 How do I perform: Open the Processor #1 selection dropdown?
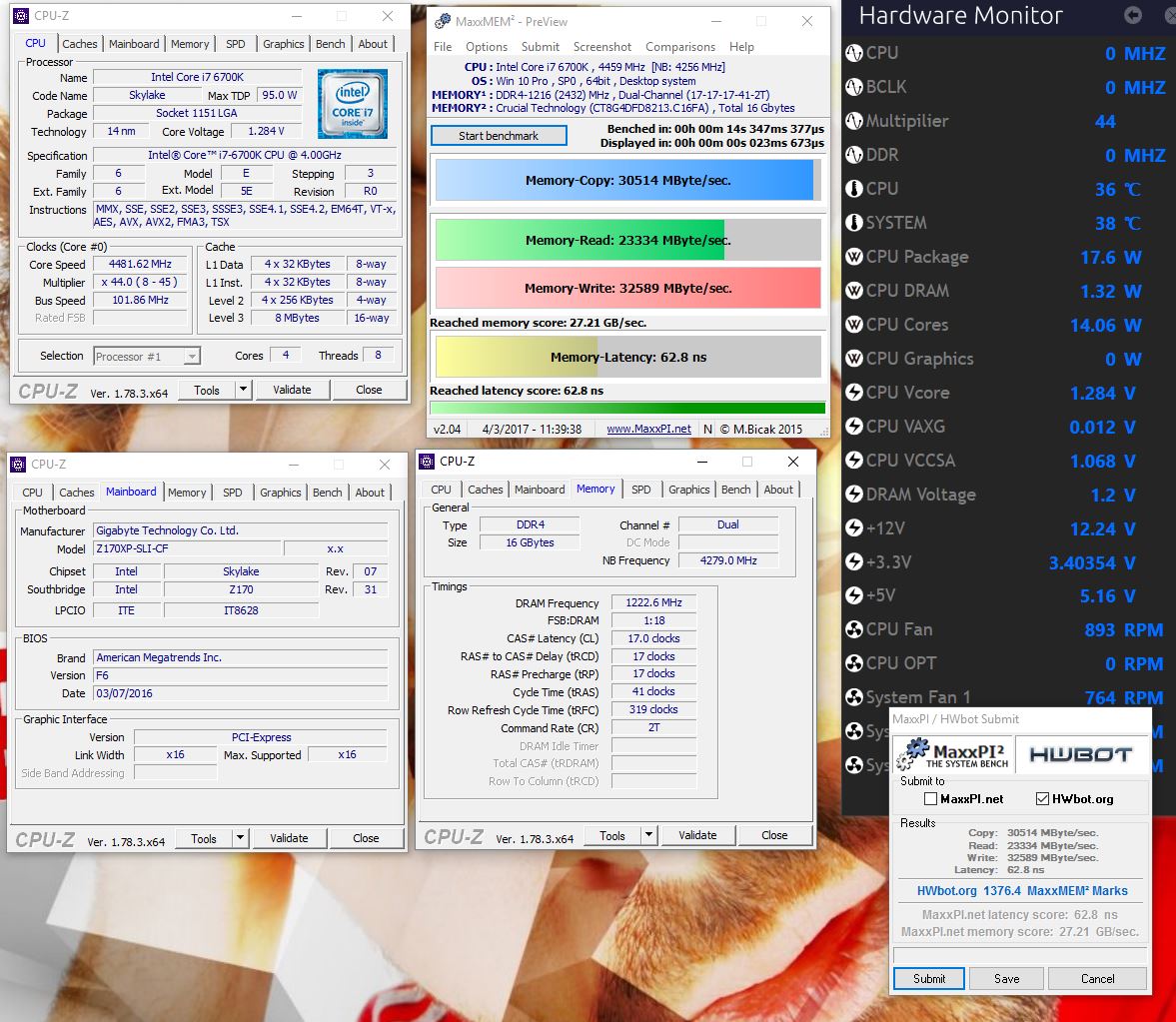click(x=192, y=357)
